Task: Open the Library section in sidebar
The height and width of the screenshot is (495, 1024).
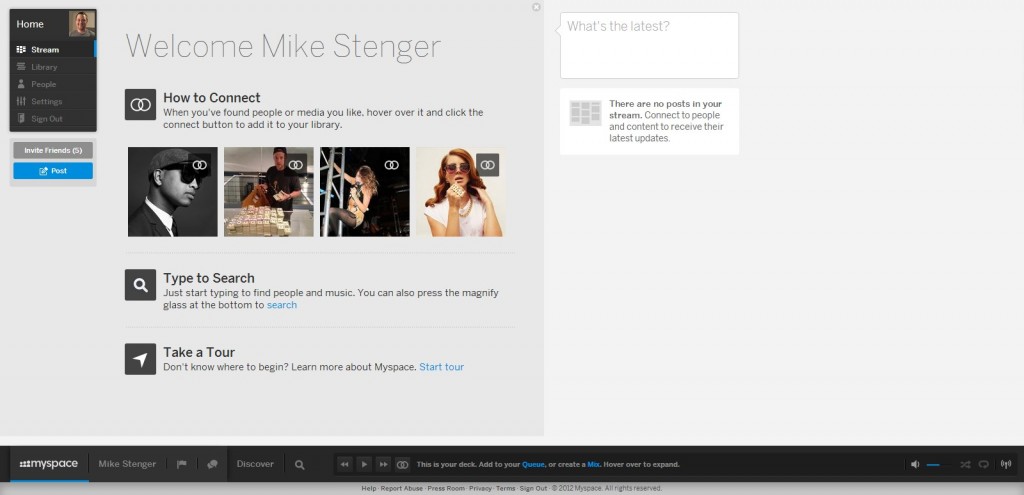Action: pos(53,67)
